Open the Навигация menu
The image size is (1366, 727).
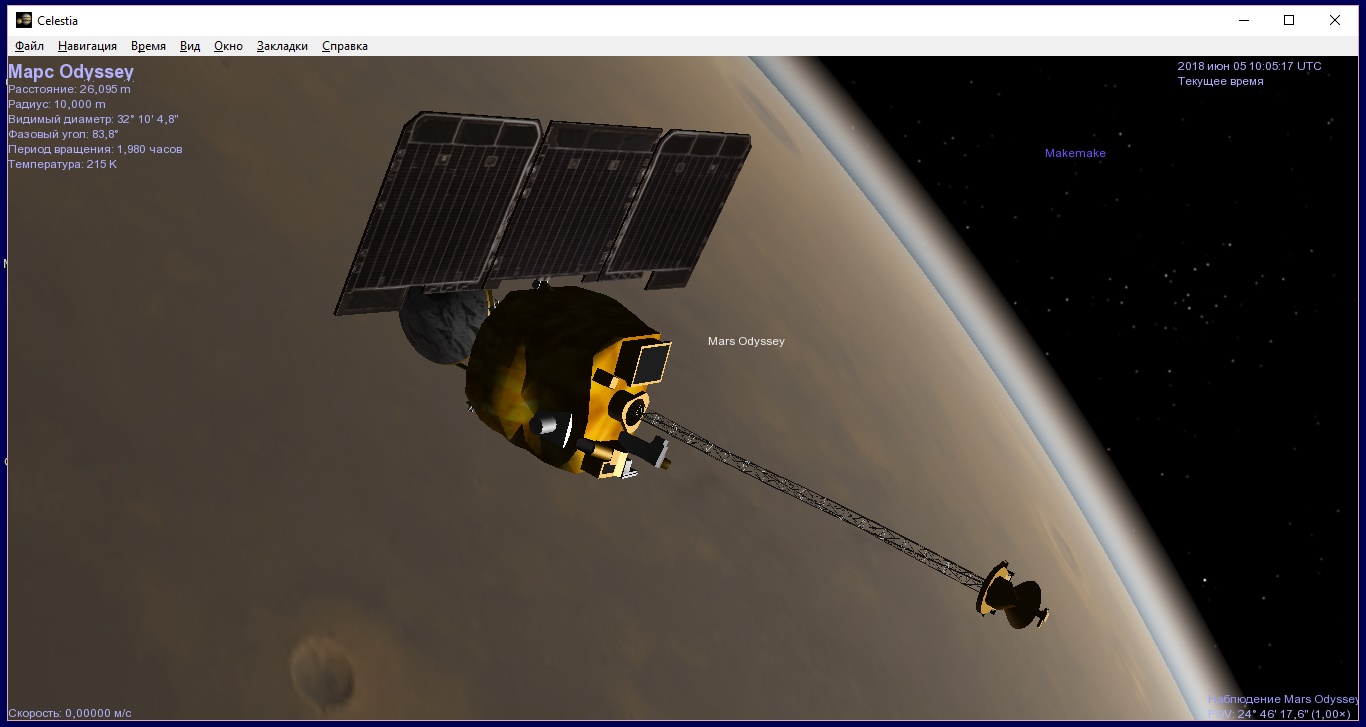(87, 46)
